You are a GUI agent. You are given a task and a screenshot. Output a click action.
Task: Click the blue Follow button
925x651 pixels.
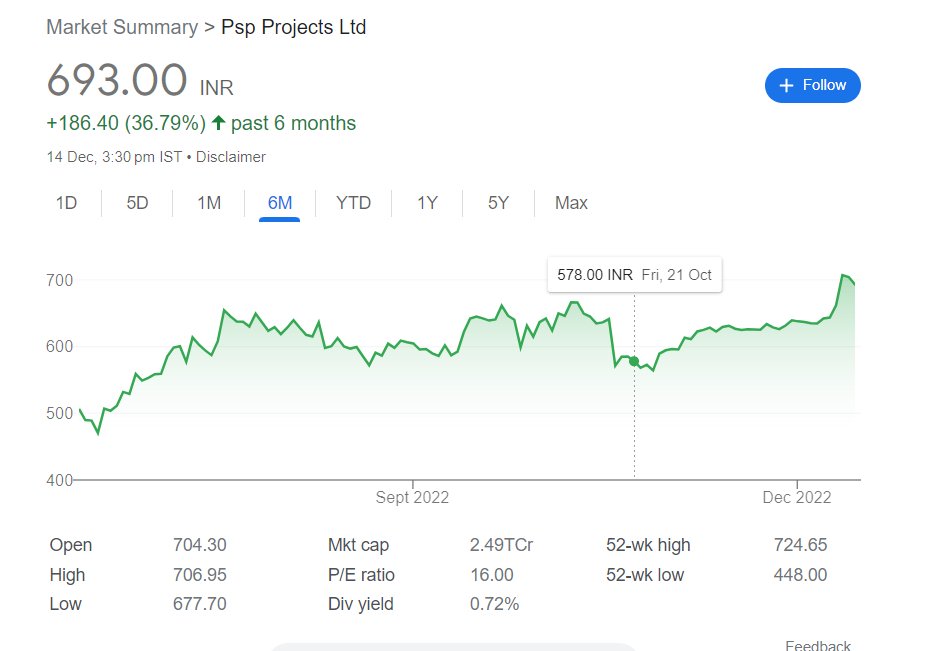coord(812,86)
